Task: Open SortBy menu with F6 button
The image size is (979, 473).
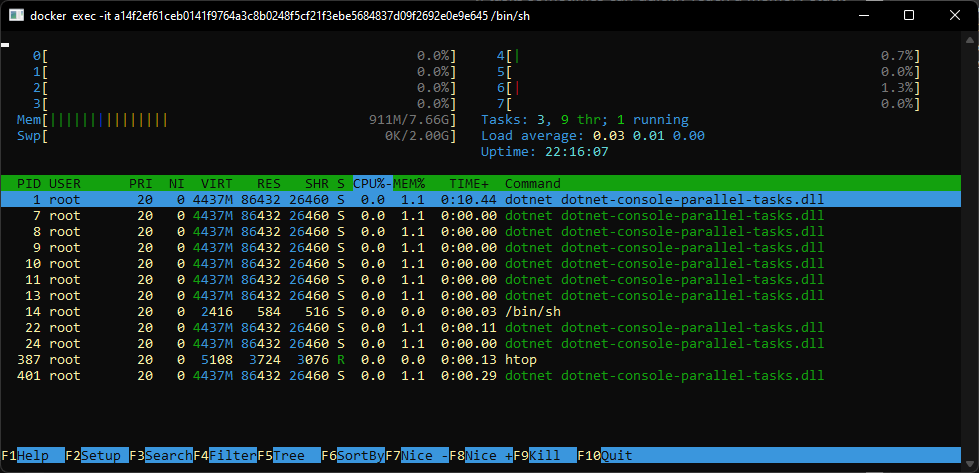Action: (353, 456)
